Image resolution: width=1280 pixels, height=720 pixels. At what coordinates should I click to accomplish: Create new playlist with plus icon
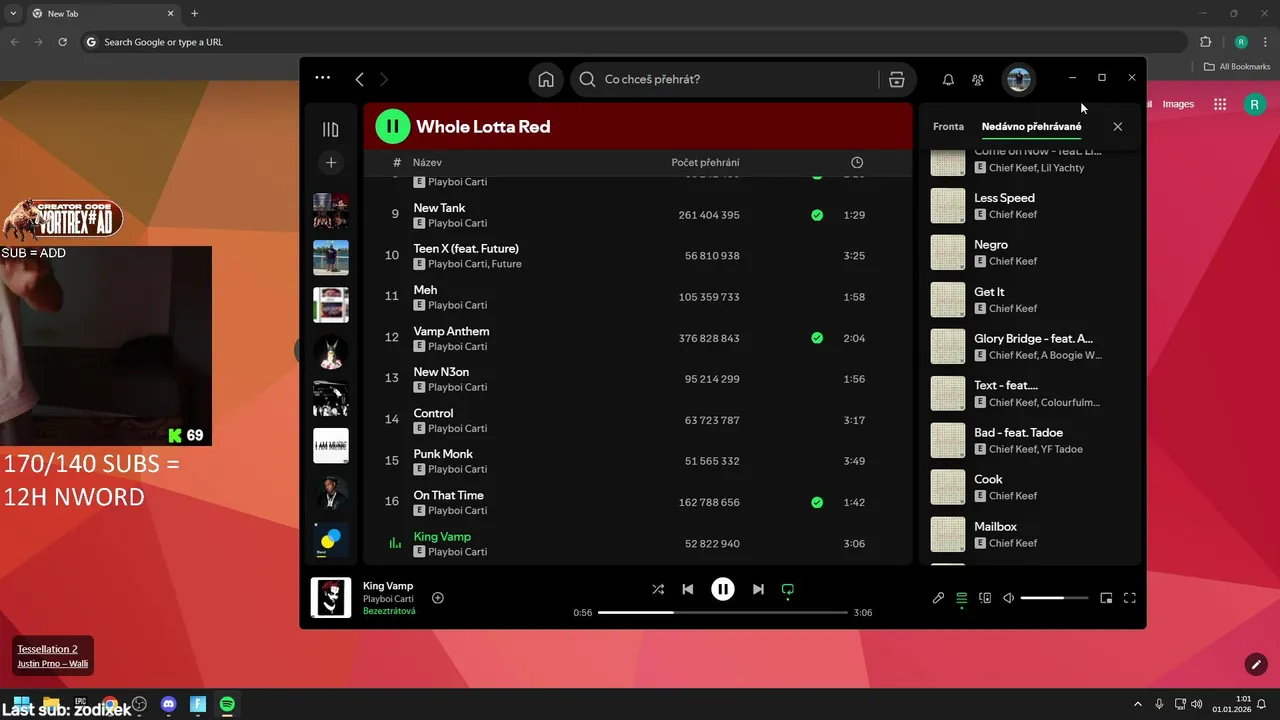pos(331,162)
